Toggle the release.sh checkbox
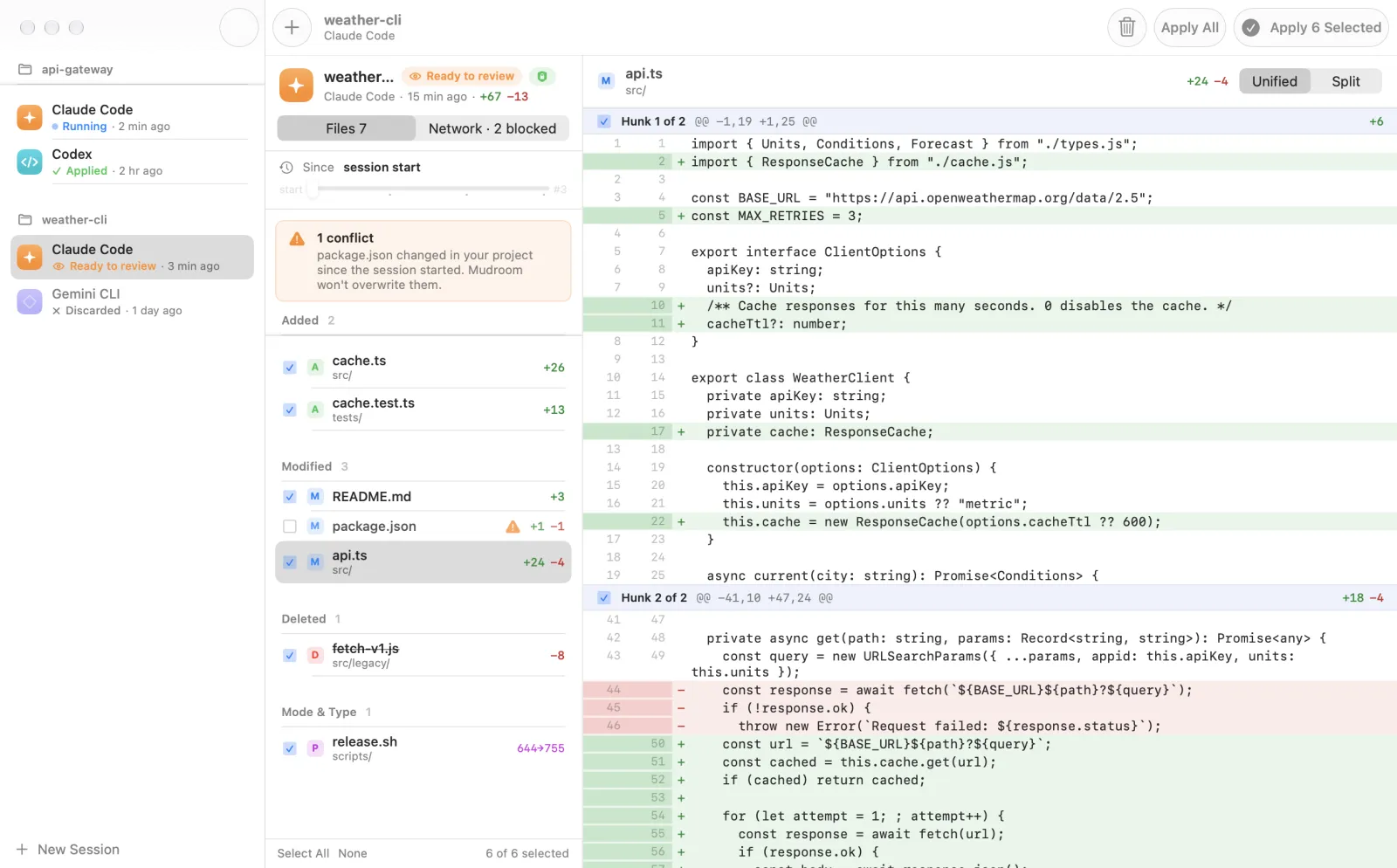The width and height of the screenshot is (1397, 868). pyautogui.click(x=290, y=748)
